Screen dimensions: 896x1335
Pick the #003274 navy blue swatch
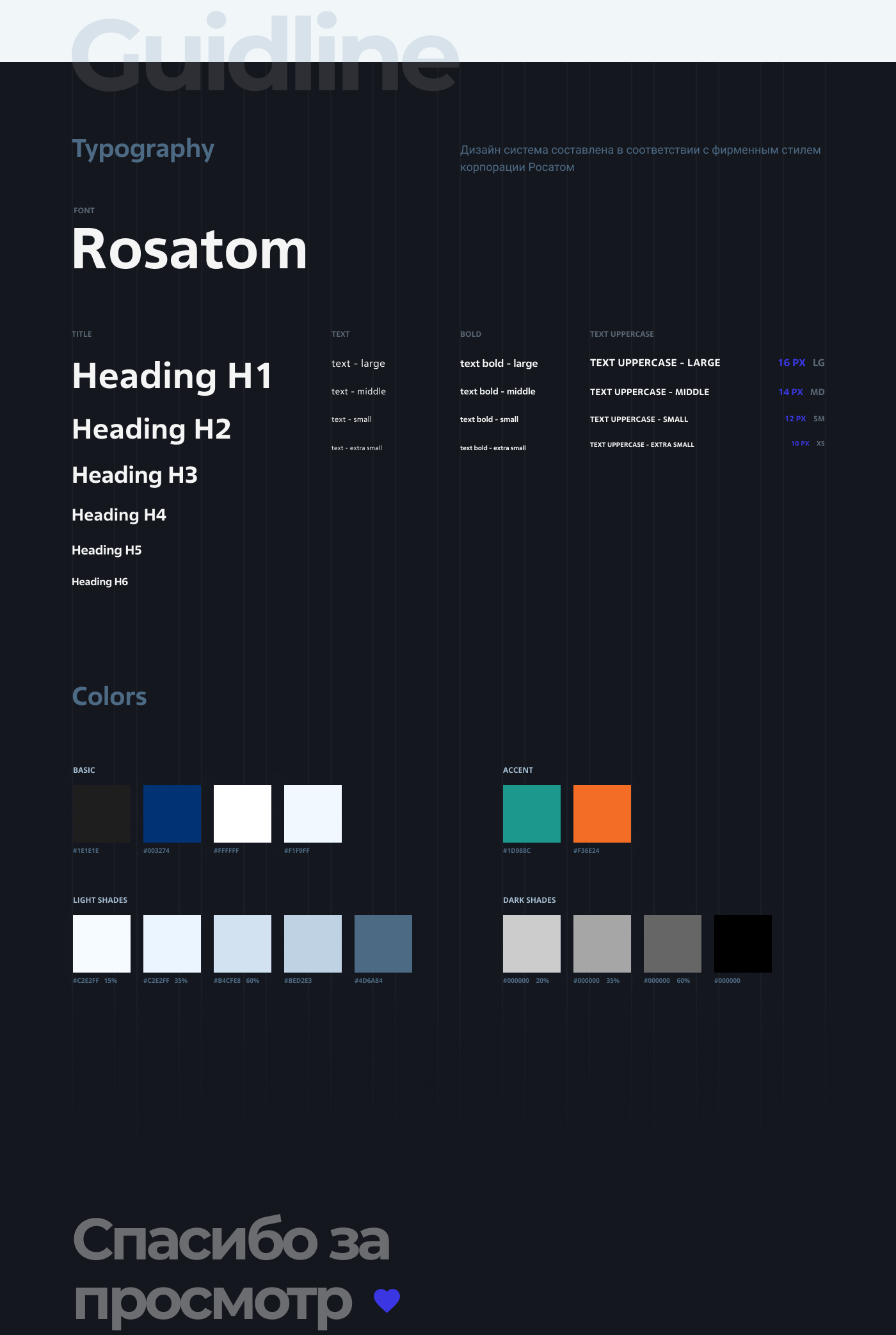172,814
